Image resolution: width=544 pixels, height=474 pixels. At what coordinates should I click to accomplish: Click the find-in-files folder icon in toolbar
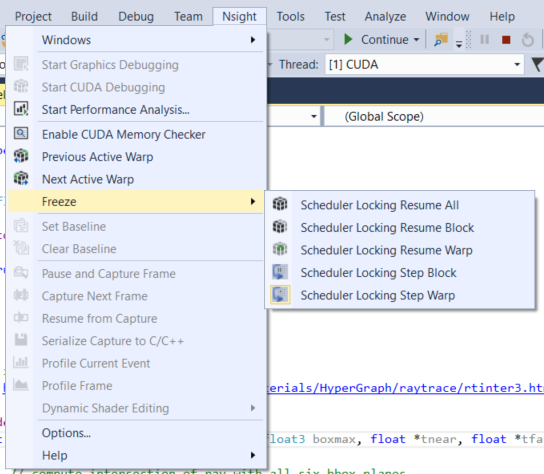tap(441, 39)
